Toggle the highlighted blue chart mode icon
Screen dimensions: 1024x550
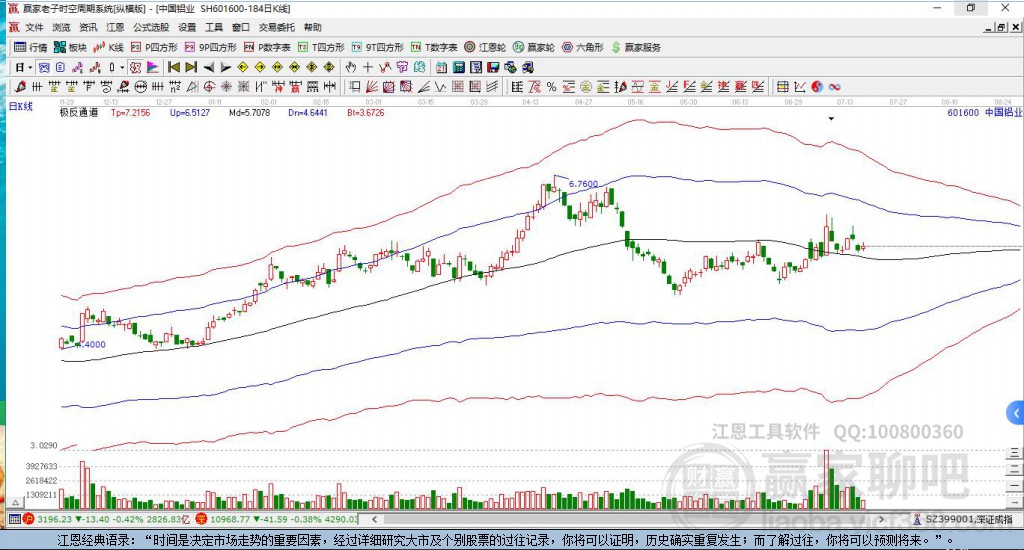pyautogui.click(x=44, y=67)
